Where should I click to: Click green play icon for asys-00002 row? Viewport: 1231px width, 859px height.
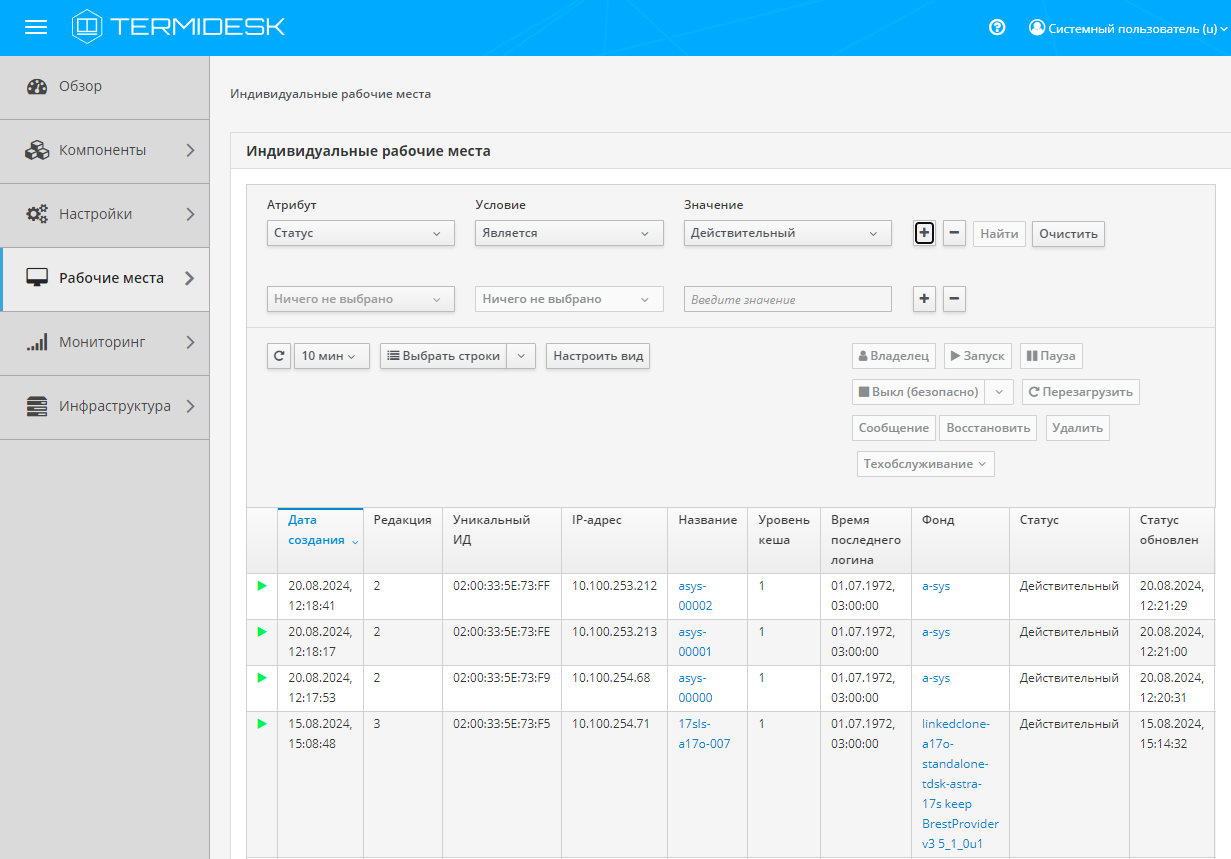262,586
